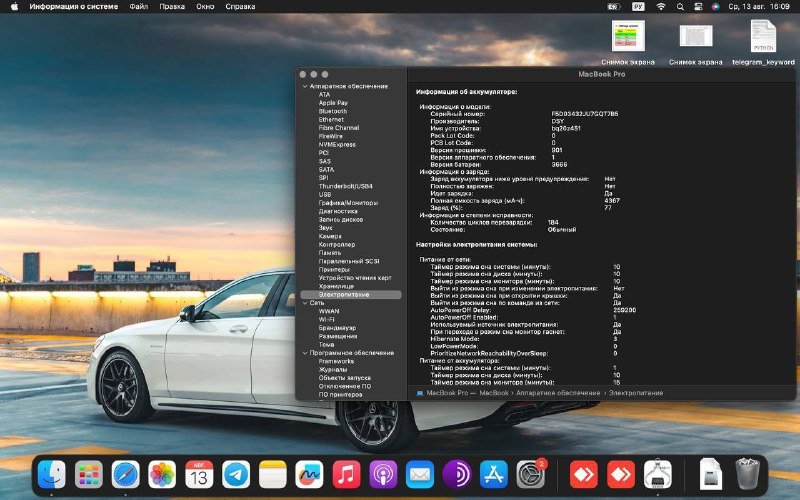This screenshot has width=800, height=500.
Task: Click the MacBook path bar segment
Action: [x=494, y=393]
